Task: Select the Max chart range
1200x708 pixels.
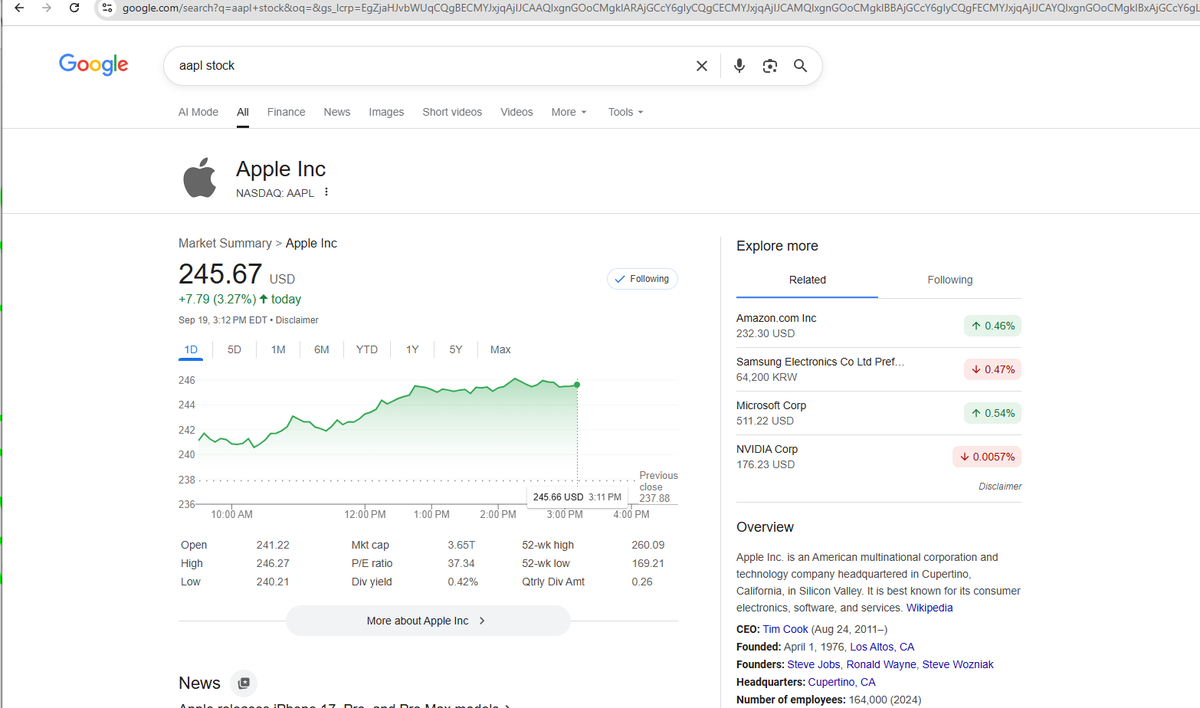Action: [501, 350]
